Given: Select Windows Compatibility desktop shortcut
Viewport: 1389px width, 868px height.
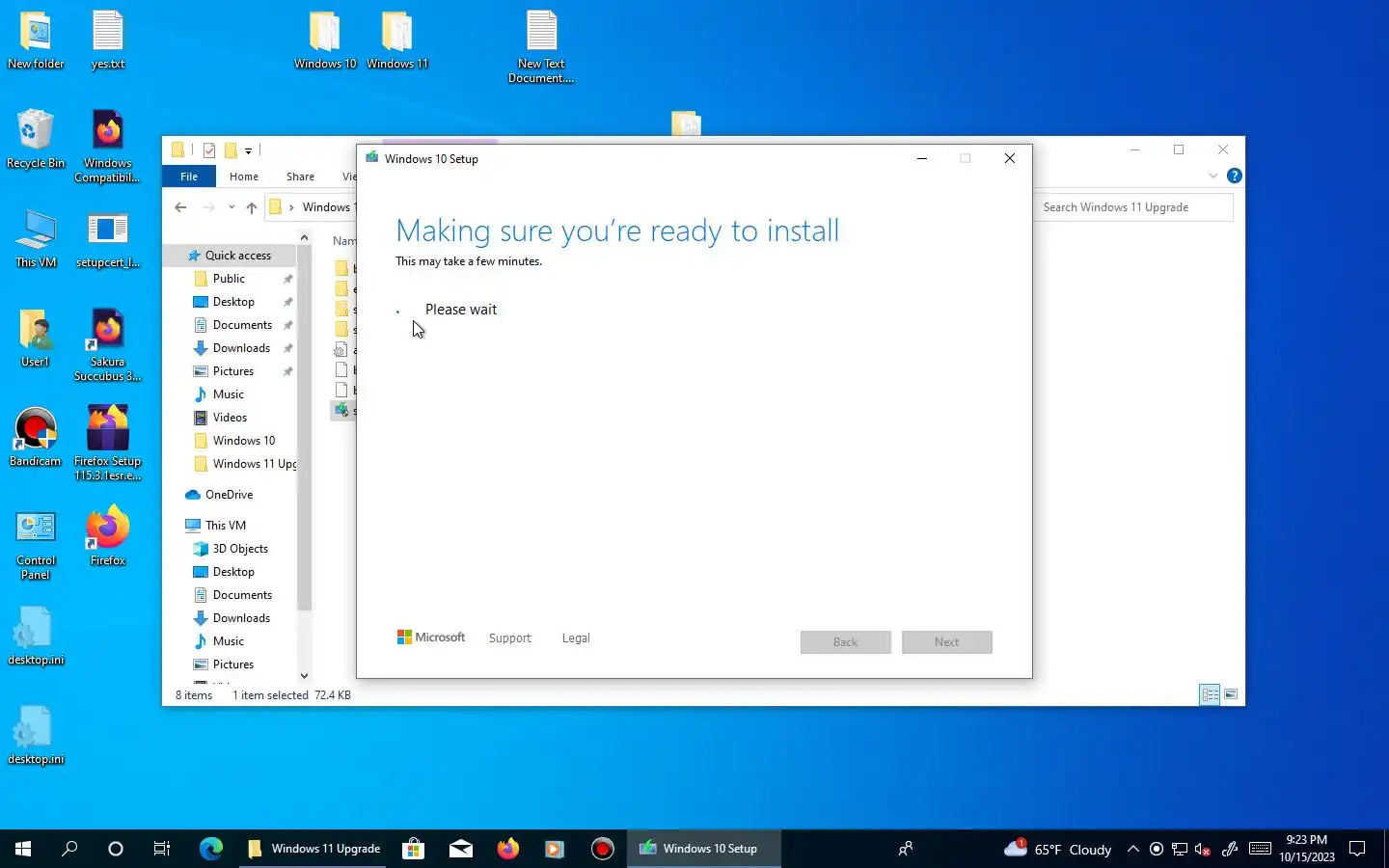Looking at the screenshot, I should [x=108, y=147].
